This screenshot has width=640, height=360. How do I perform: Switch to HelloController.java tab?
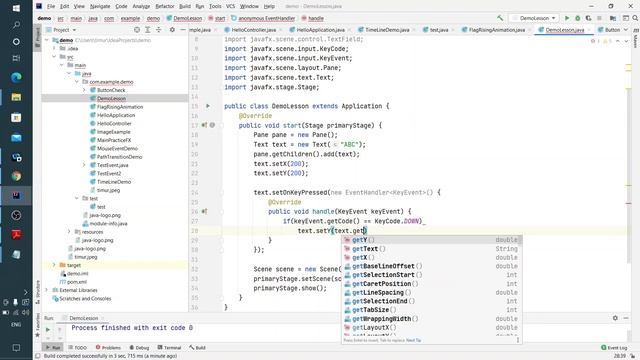click(x=253, y=30)
